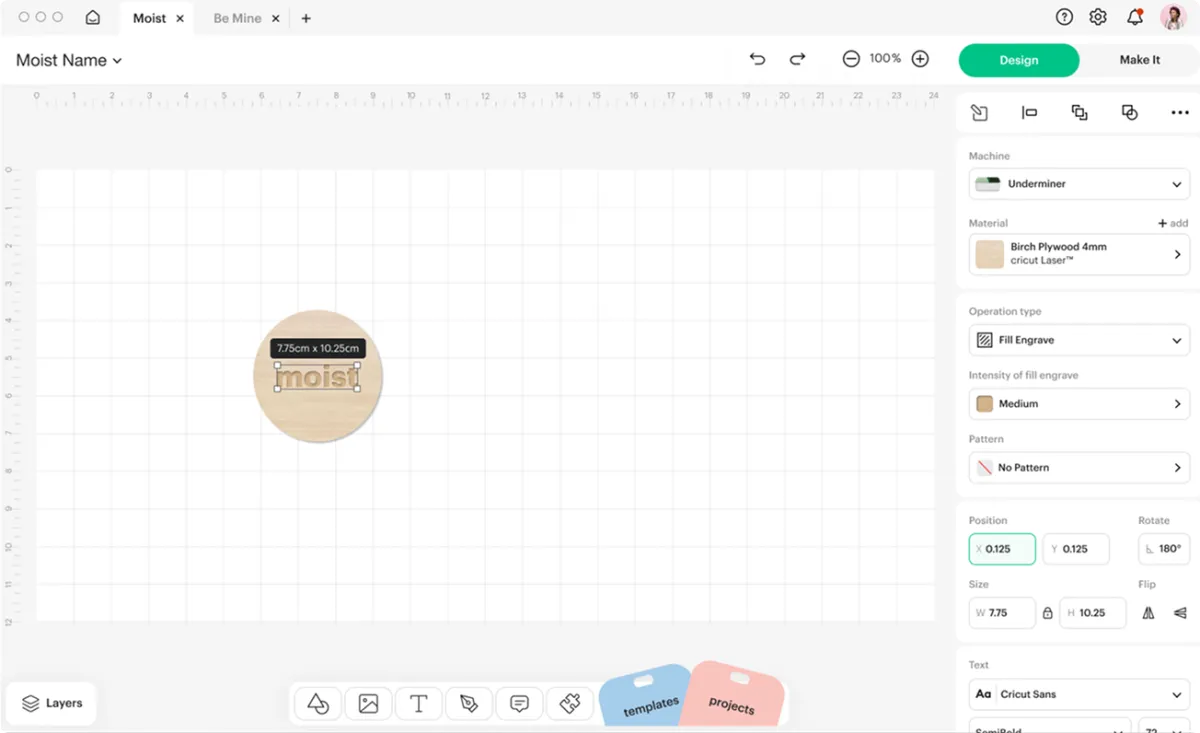1200x733 pixels.
Task: Open the templates tag
Action: (648, 697)
